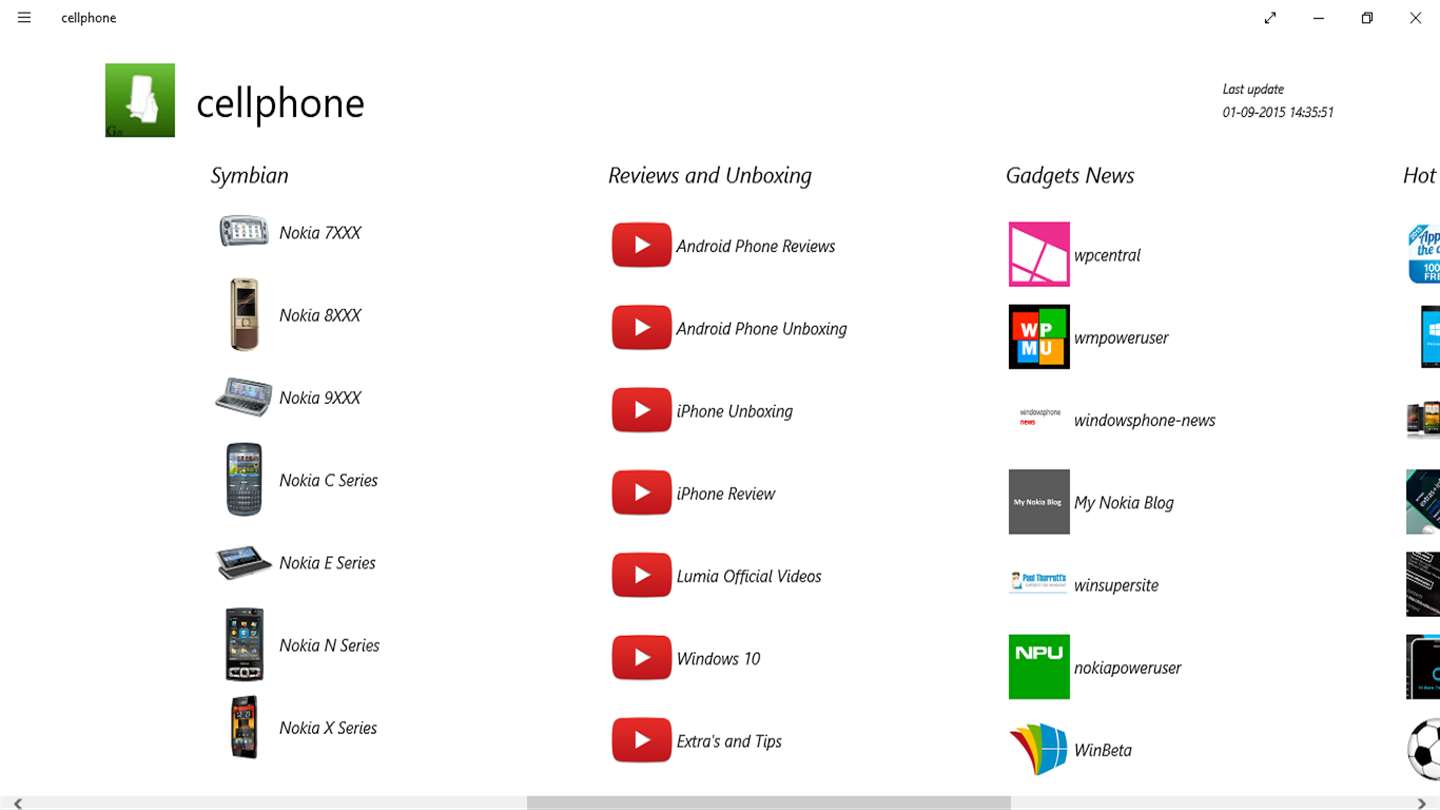Select the Nokia 9XXX label
The image size is (1440, 810).
320,398
